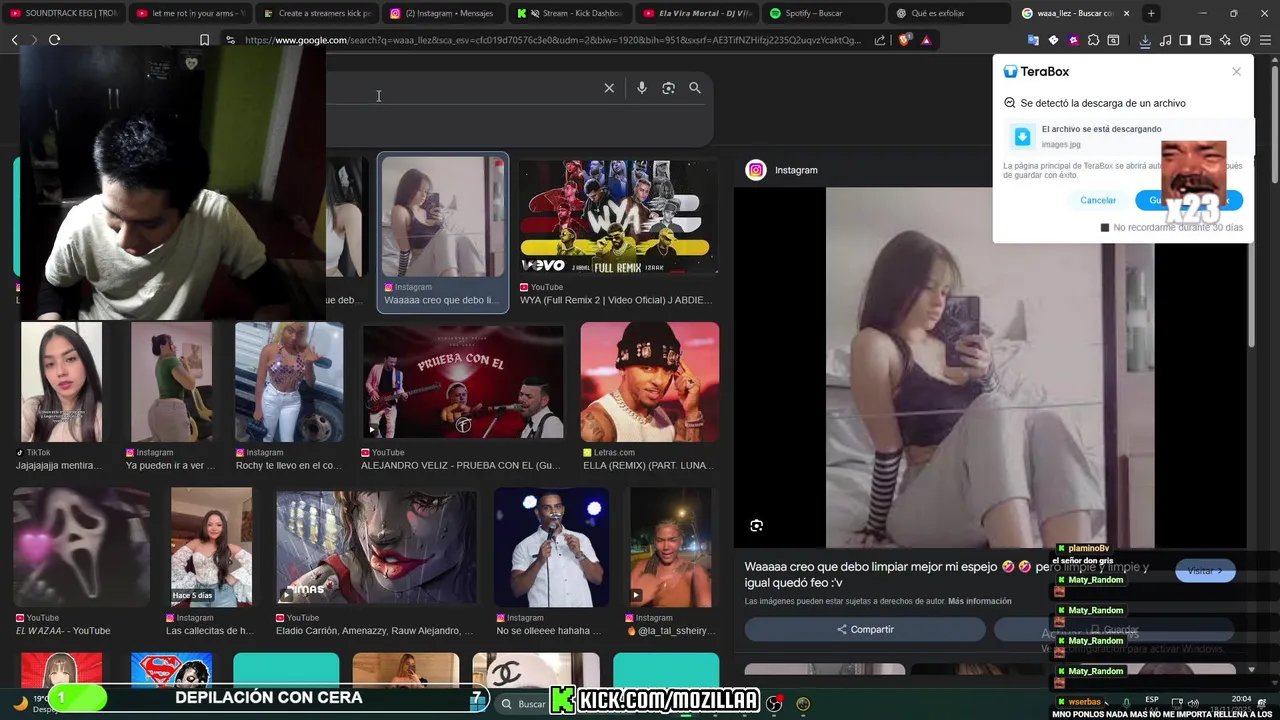Screen dimensions: 1280x720
Task: Open EL WAZAA YouTube ghostface thumbnail
Action: (81, 547)
